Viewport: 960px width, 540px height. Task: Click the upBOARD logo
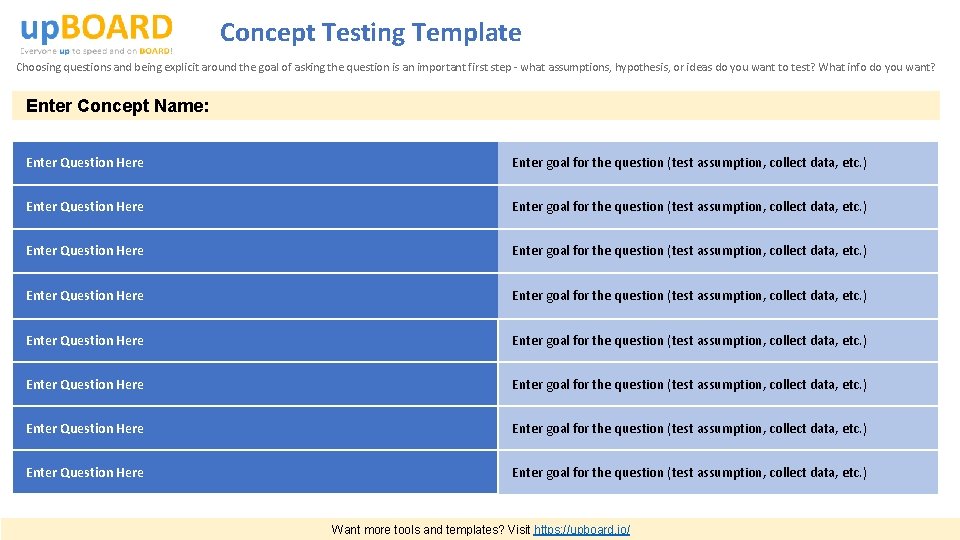click(96, 32)
